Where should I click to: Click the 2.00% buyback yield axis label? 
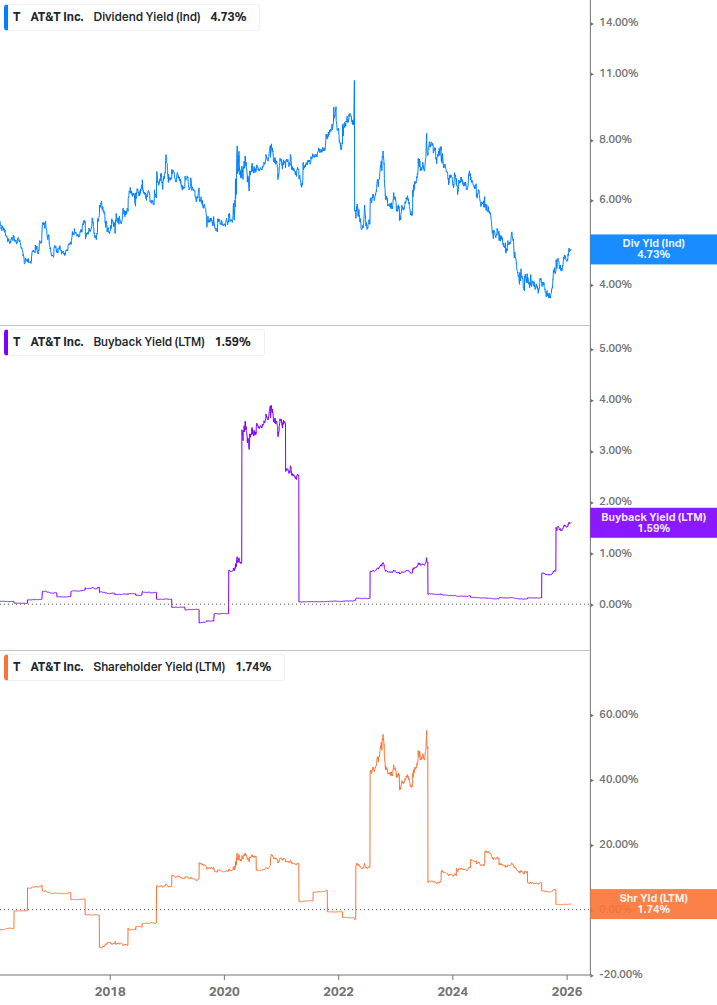coord(615,501)
